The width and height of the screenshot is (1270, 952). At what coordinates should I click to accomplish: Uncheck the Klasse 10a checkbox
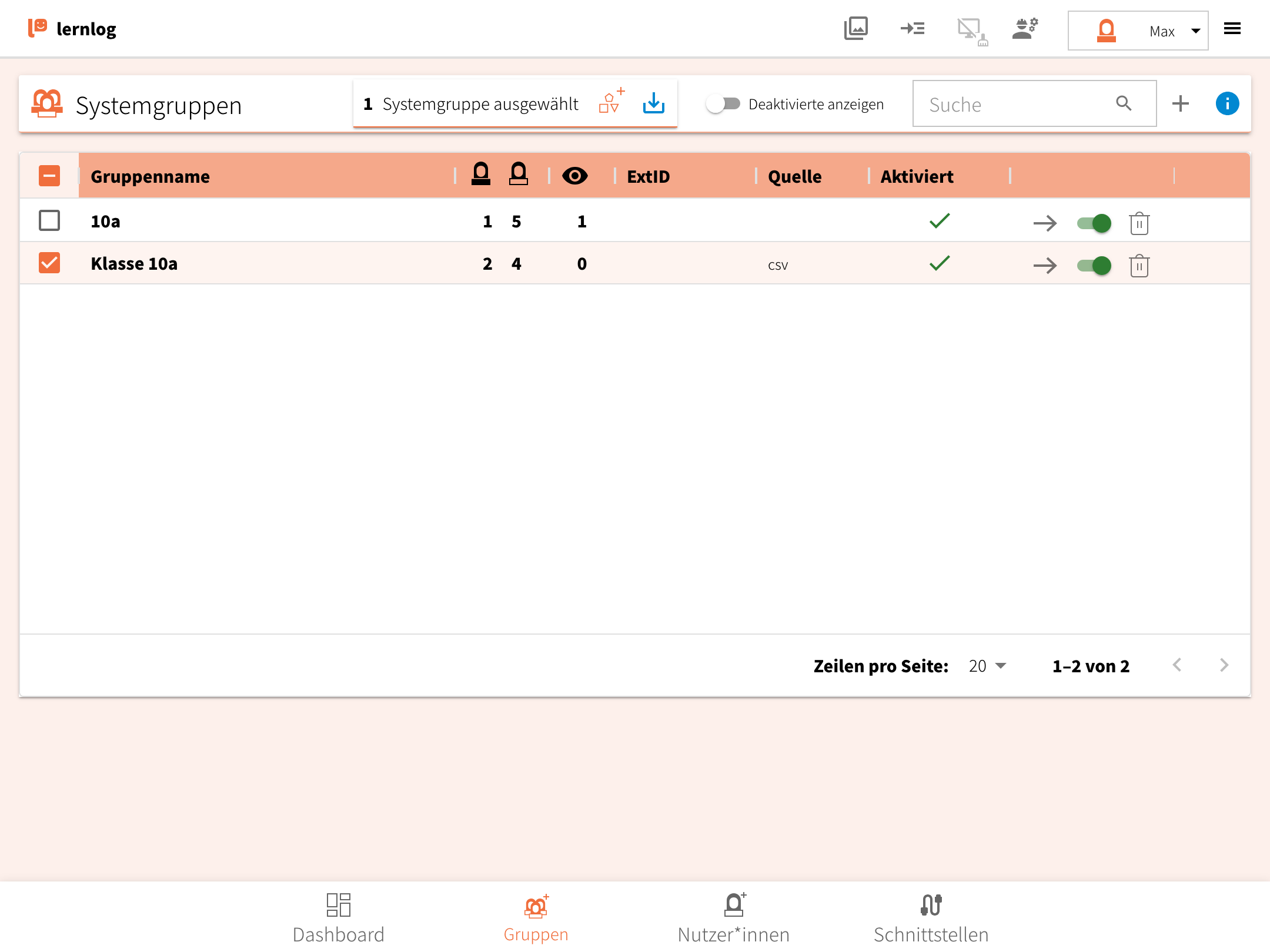(49, 263)
